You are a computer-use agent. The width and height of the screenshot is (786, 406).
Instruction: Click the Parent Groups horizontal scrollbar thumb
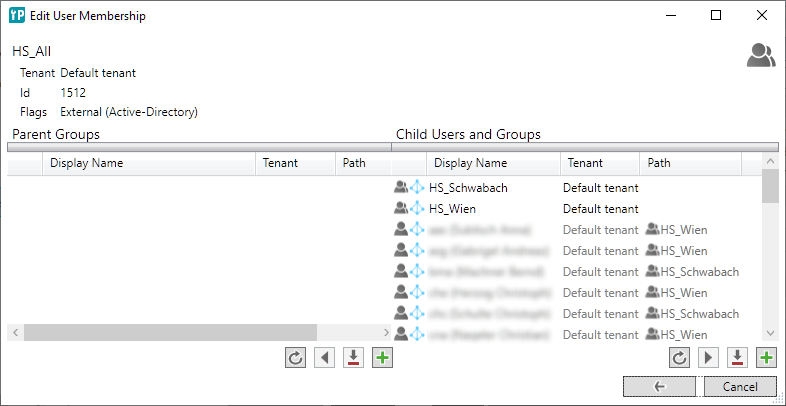tap(170, 332)
